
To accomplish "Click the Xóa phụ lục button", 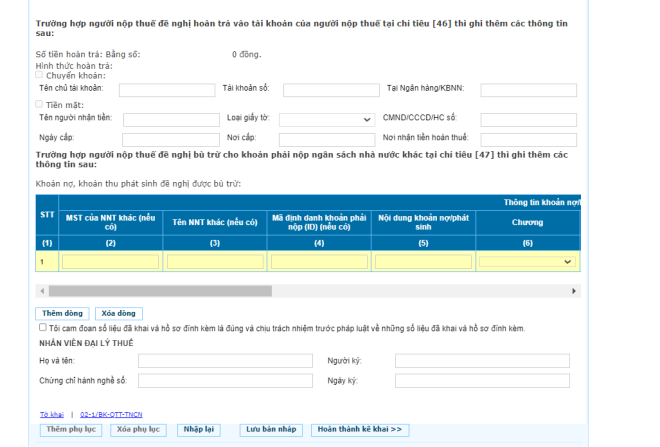I will 137,430.
